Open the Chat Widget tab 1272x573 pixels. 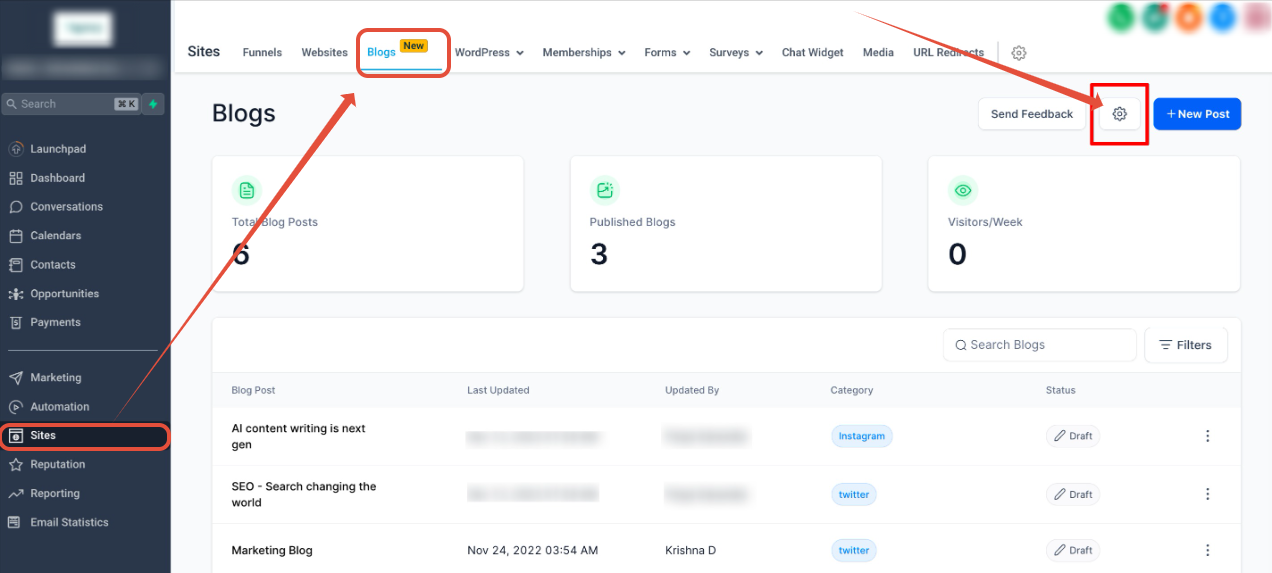[x=813, y=53]
